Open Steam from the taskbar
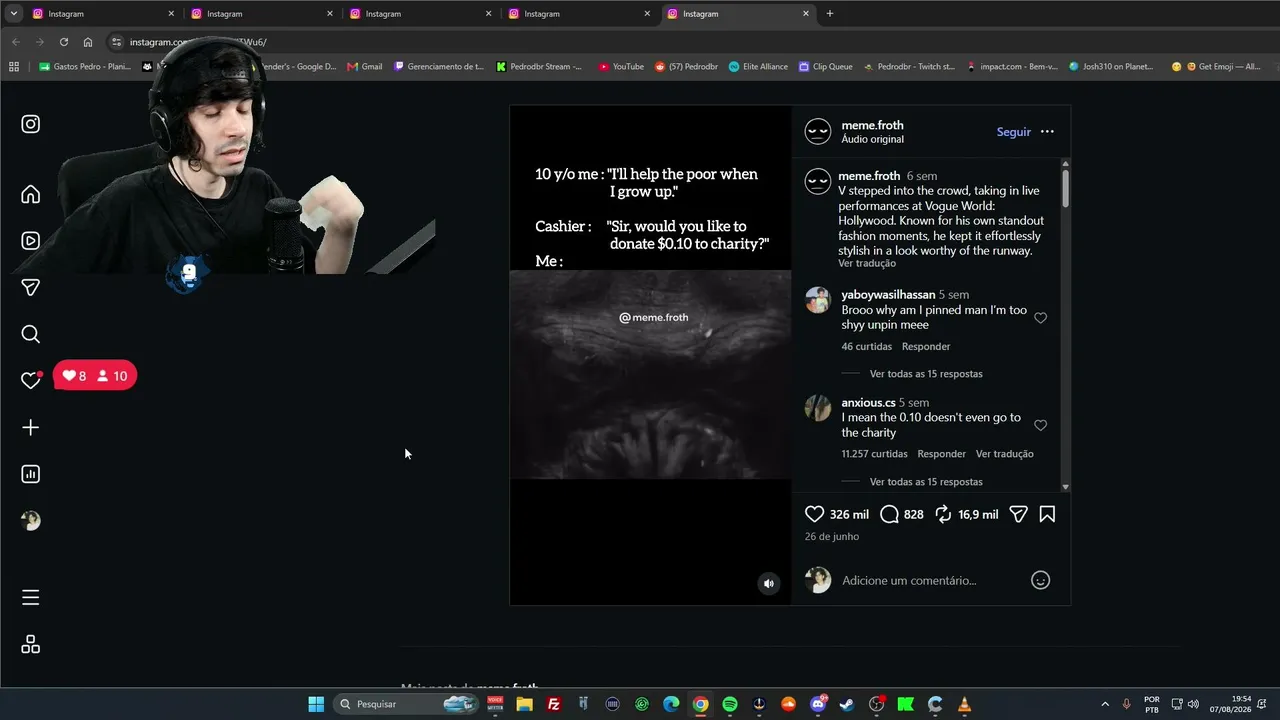The width and height of the screenshot is (1280, 720). click(x=847, y=704)
